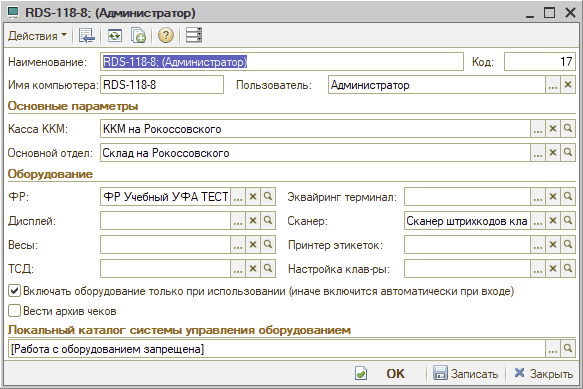
Task: Click the Основной отдел text field
Action: 315,153
